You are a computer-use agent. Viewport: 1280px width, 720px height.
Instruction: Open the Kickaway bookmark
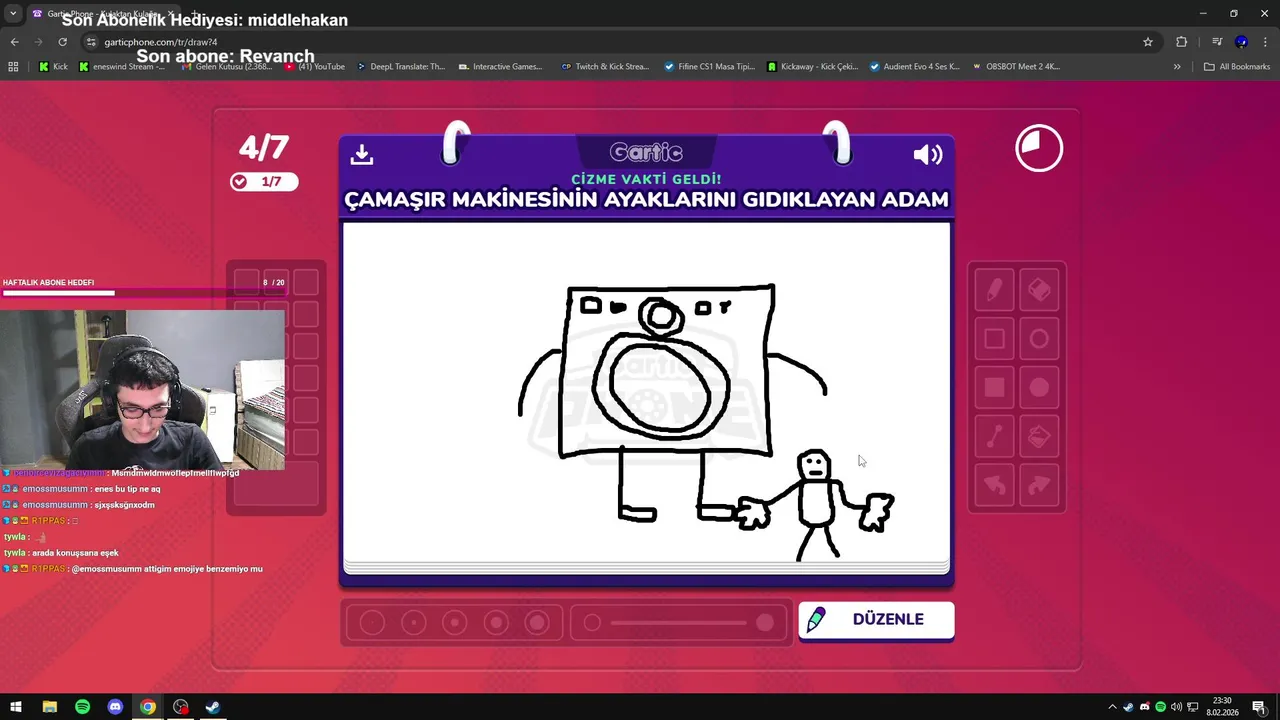(x=812, y=67)
